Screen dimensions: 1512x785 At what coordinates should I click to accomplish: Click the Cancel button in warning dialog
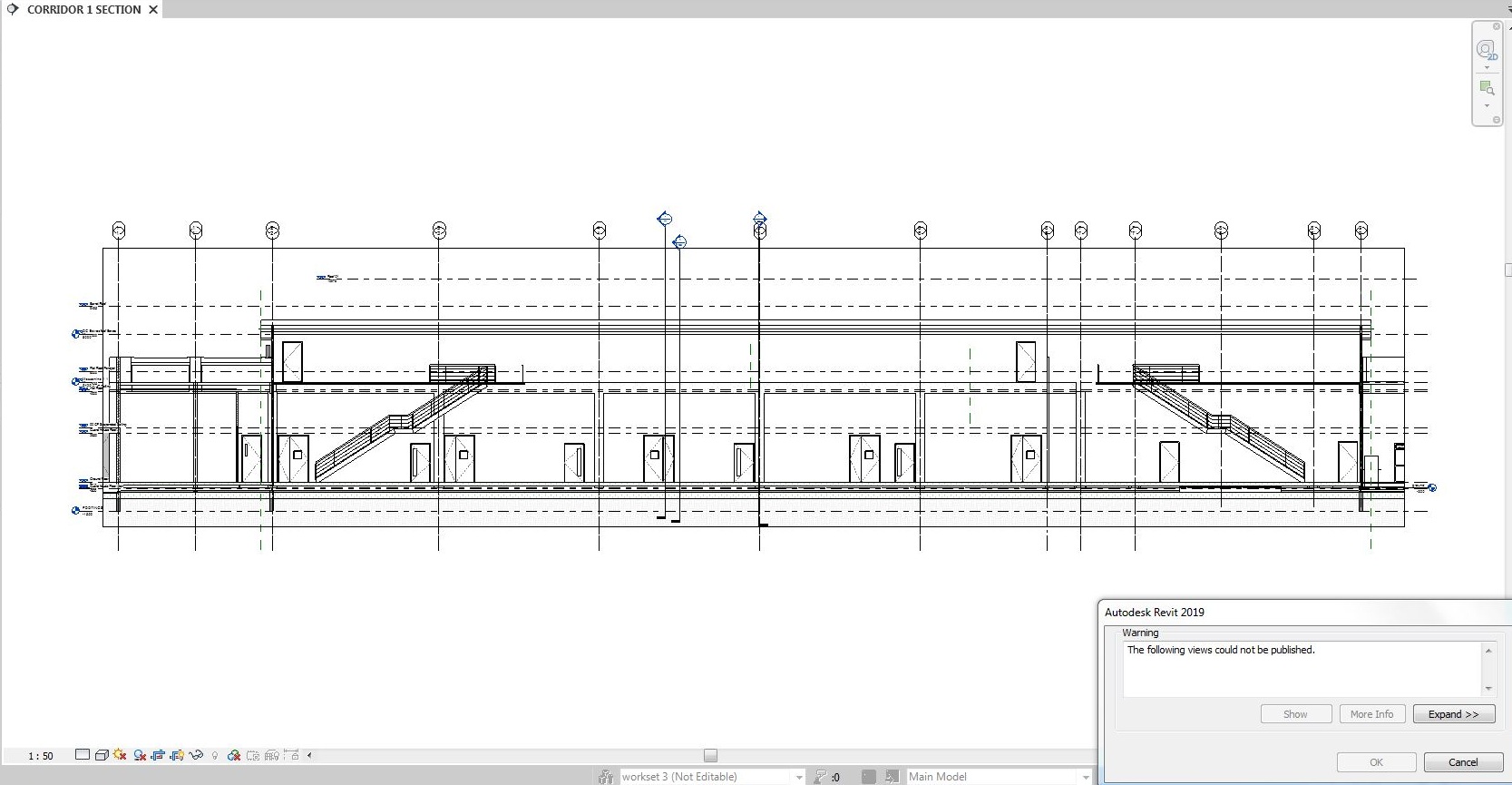(x=1463, y=762)
